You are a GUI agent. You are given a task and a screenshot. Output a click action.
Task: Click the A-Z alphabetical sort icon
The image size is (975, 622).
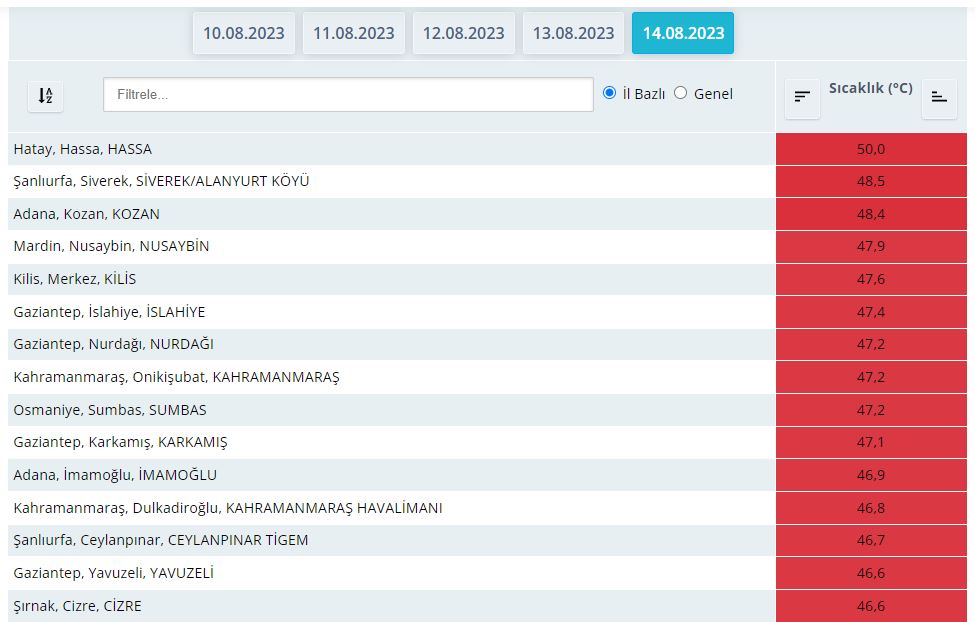45,96
